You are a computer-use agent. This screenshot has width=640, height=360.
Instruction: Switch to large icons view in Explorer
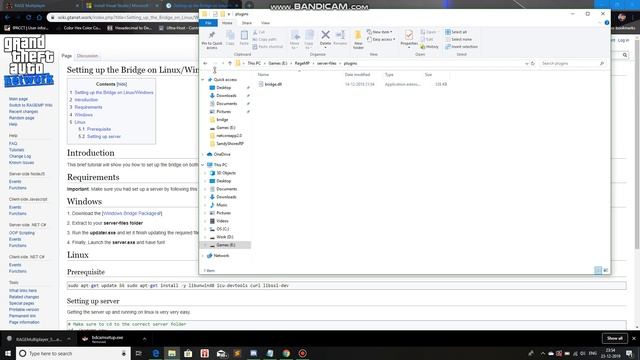click(x=606, y=270)
